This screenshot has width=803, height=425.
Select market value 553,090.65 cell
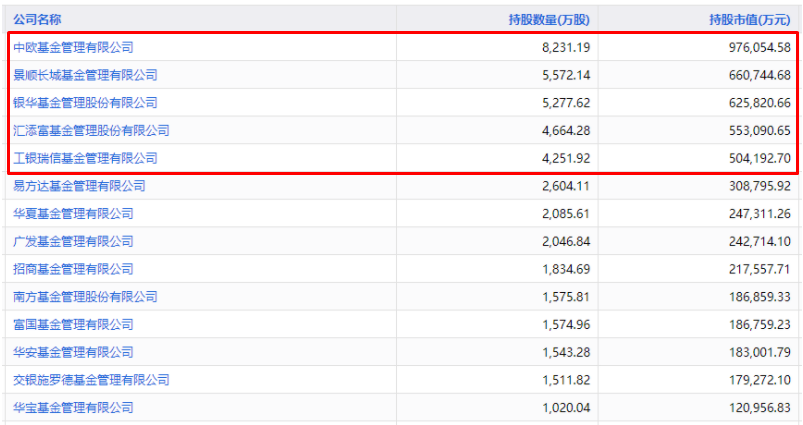(760, 131)
